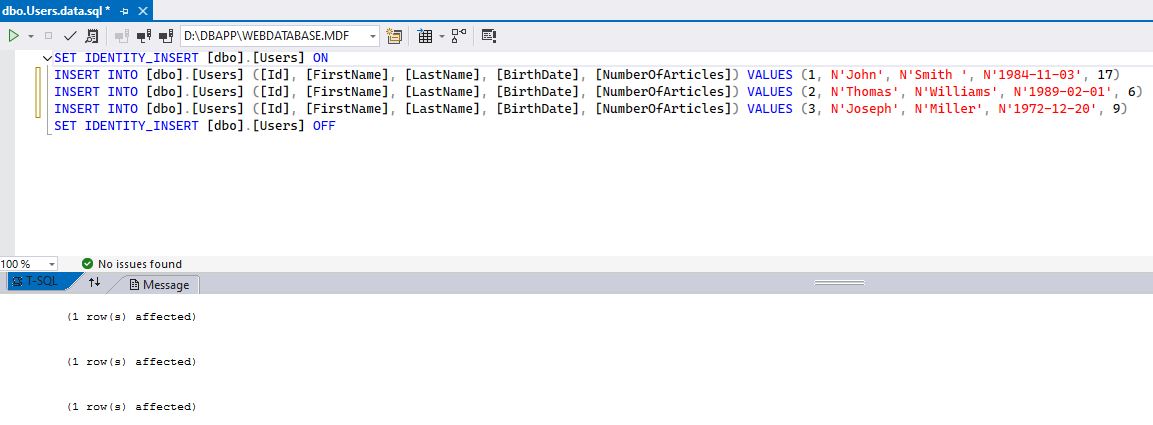Swap panes with the up-down arrows
This screenshot has height=425, width=1153.
pyautogui.click(x=94, y=282)
